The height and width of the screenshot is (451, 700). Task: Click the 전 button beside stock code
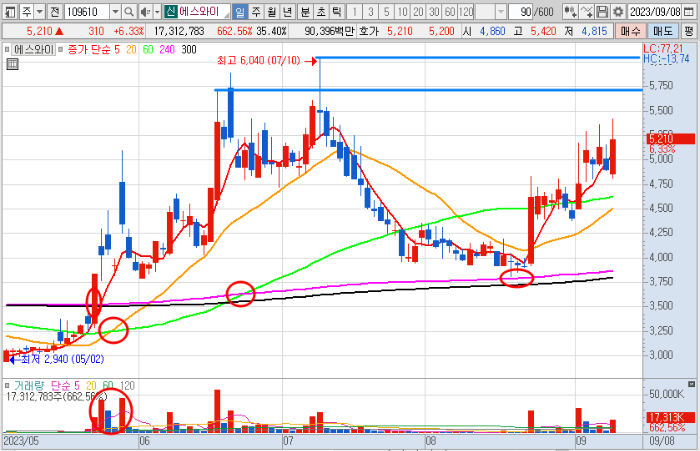tap(54, 11)
